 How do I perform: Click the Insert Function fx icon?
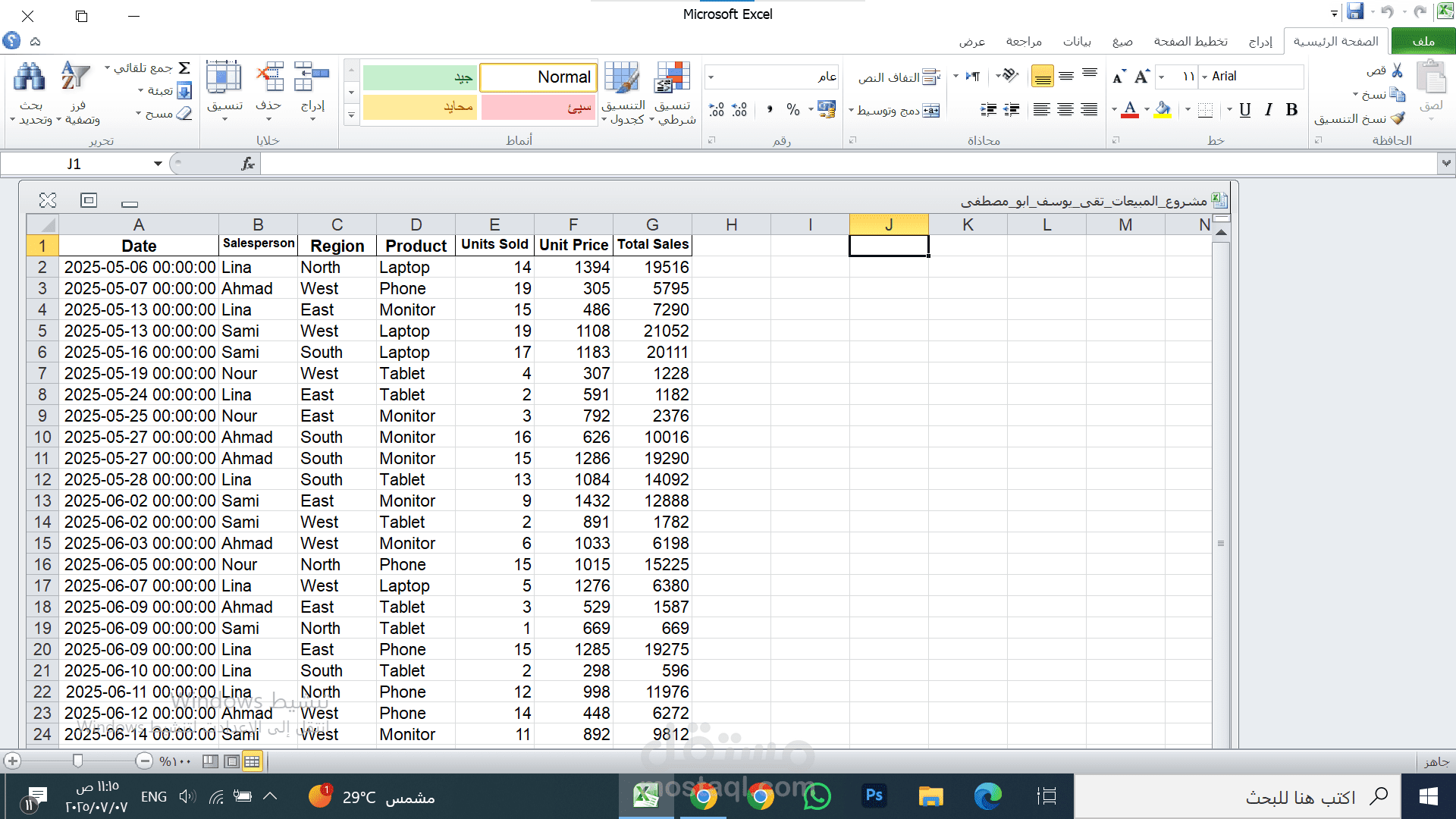click(248, 164)
